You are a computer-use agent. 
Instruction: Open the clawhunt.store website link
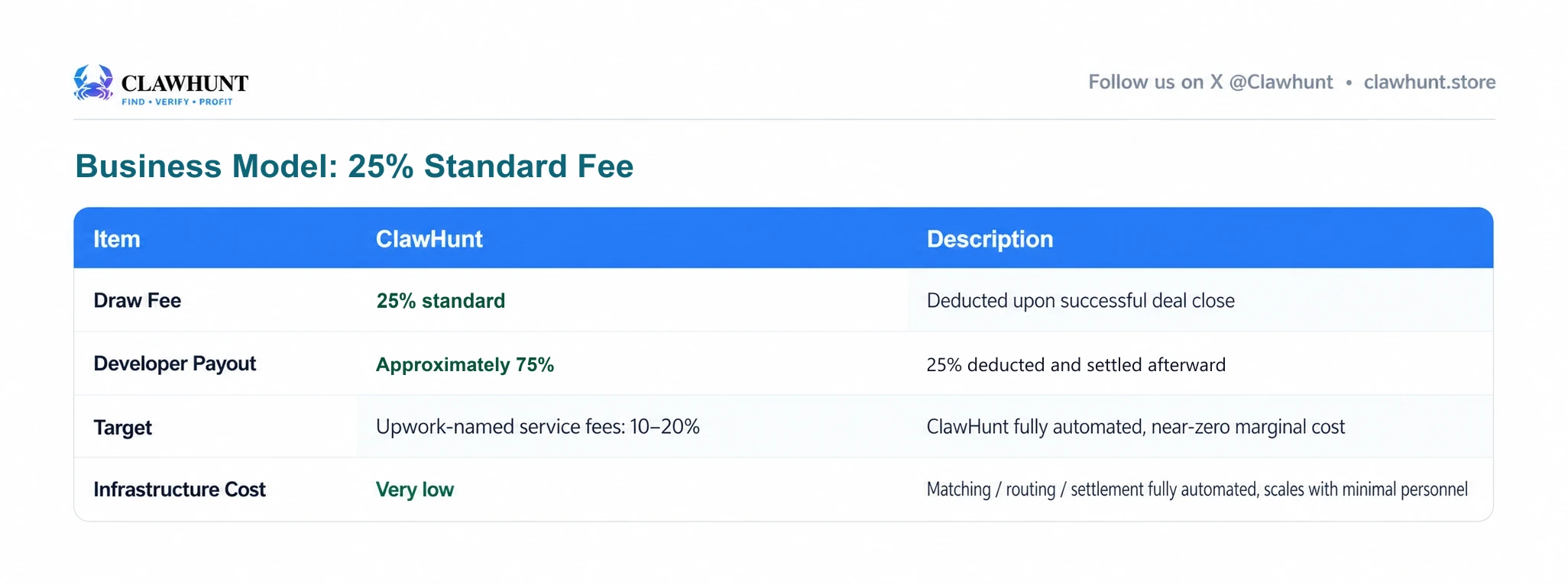[1430, 82]
